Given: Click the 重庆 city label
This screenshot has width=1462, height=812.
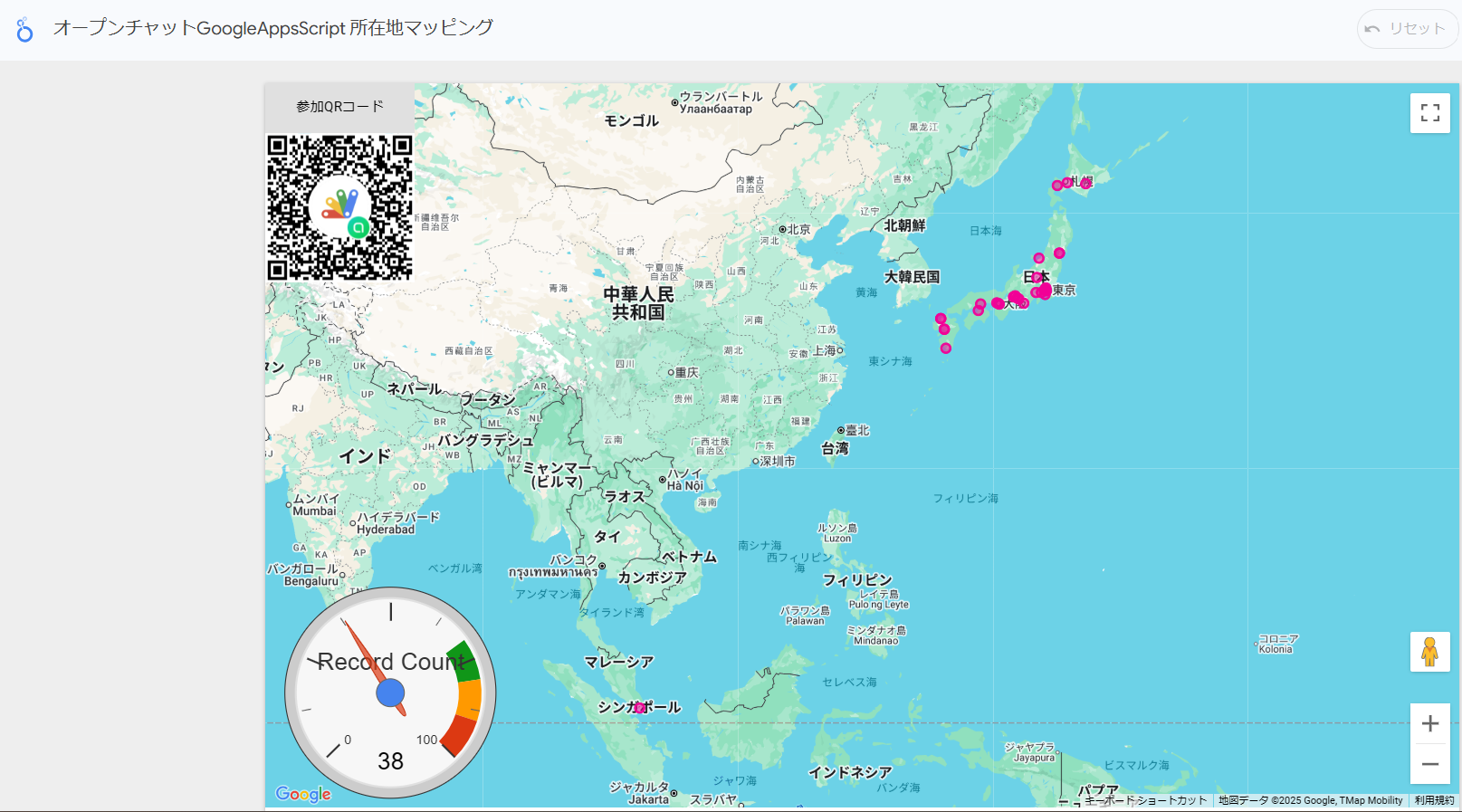Looking at the screenshot, I should (x=687, y=372).
